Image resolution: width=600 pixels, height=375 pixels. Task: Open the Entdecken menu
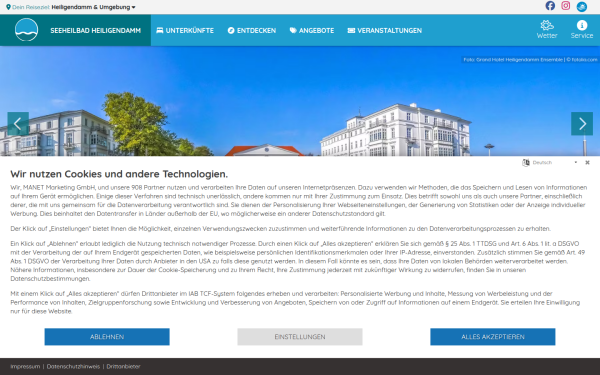point(251,31)
